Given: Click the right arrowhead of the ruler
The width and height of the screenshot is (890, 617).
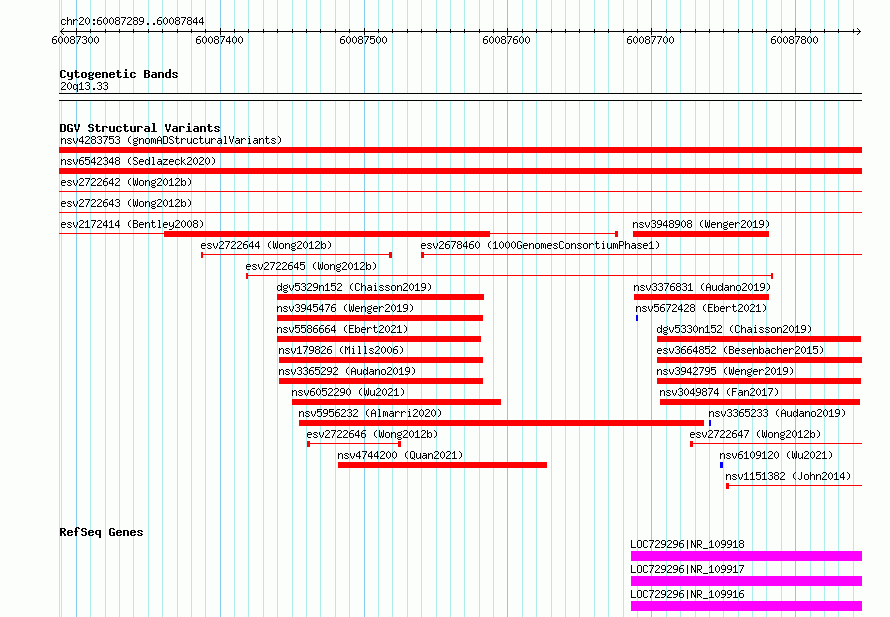Looking at the screenshot, I should tap(858, 31).
